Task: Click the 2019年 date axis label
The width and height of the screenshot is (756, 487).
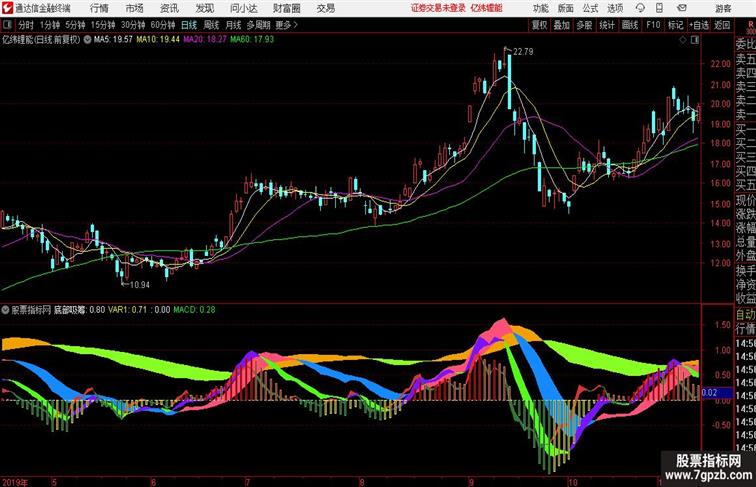Action: point(15,482)
